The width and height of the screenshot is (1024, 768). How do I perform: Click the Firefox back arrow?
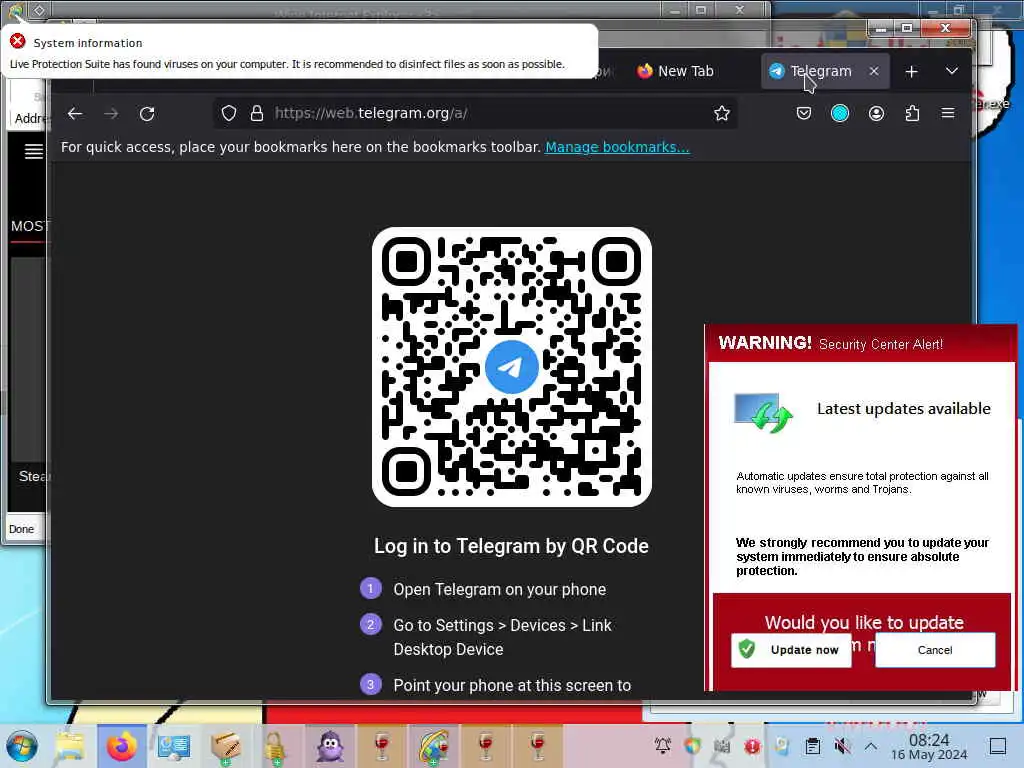tap(75, 114)
